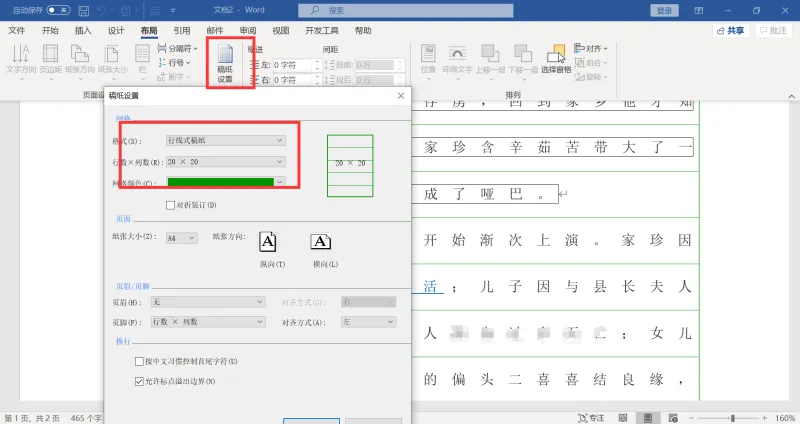800x424 pixels.
Task: Open the green 网格颜色 color picker
Action: point(226,182)
